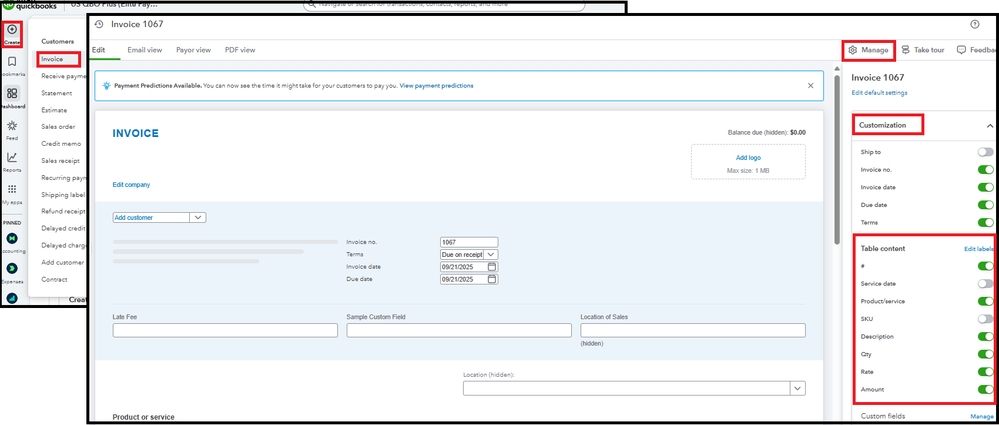Toggle the Product/service switch
999x425 pixels.
[986, 301]
